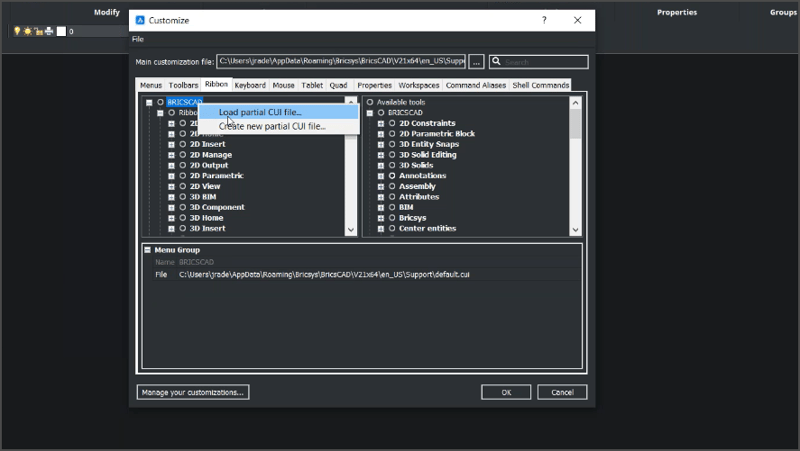Switch to the Menus tab
This screenshot has height=451, width=800.
(x=151, y=85)
